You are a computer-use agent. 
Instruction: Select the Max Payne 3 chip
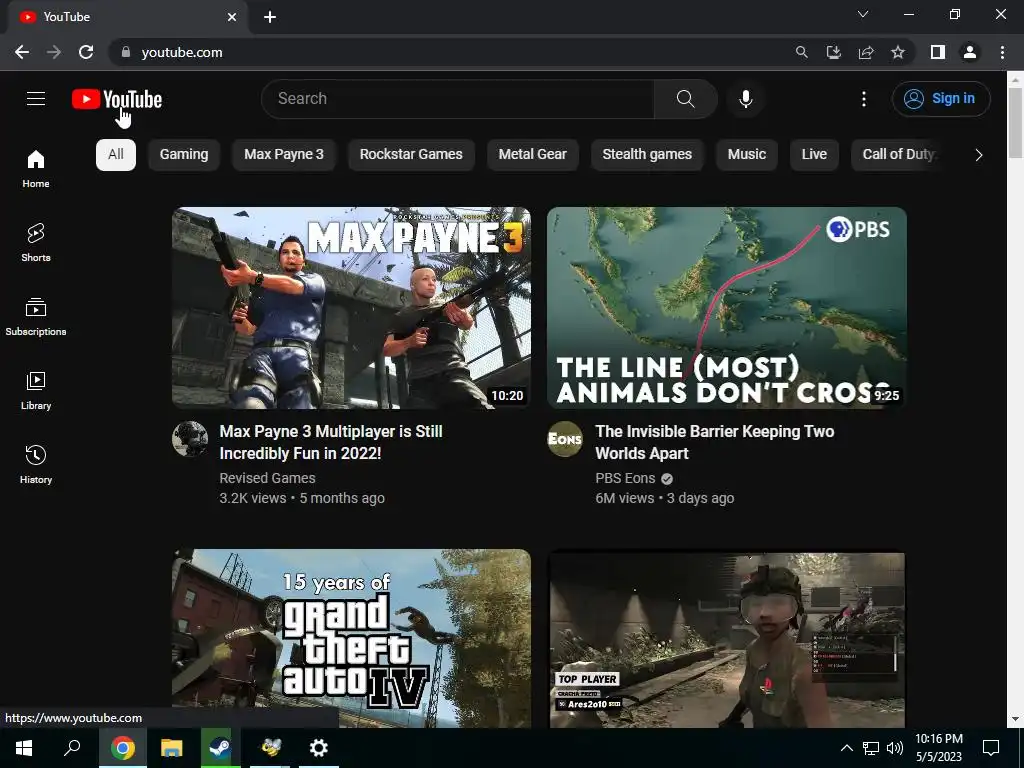pos(283,155)
